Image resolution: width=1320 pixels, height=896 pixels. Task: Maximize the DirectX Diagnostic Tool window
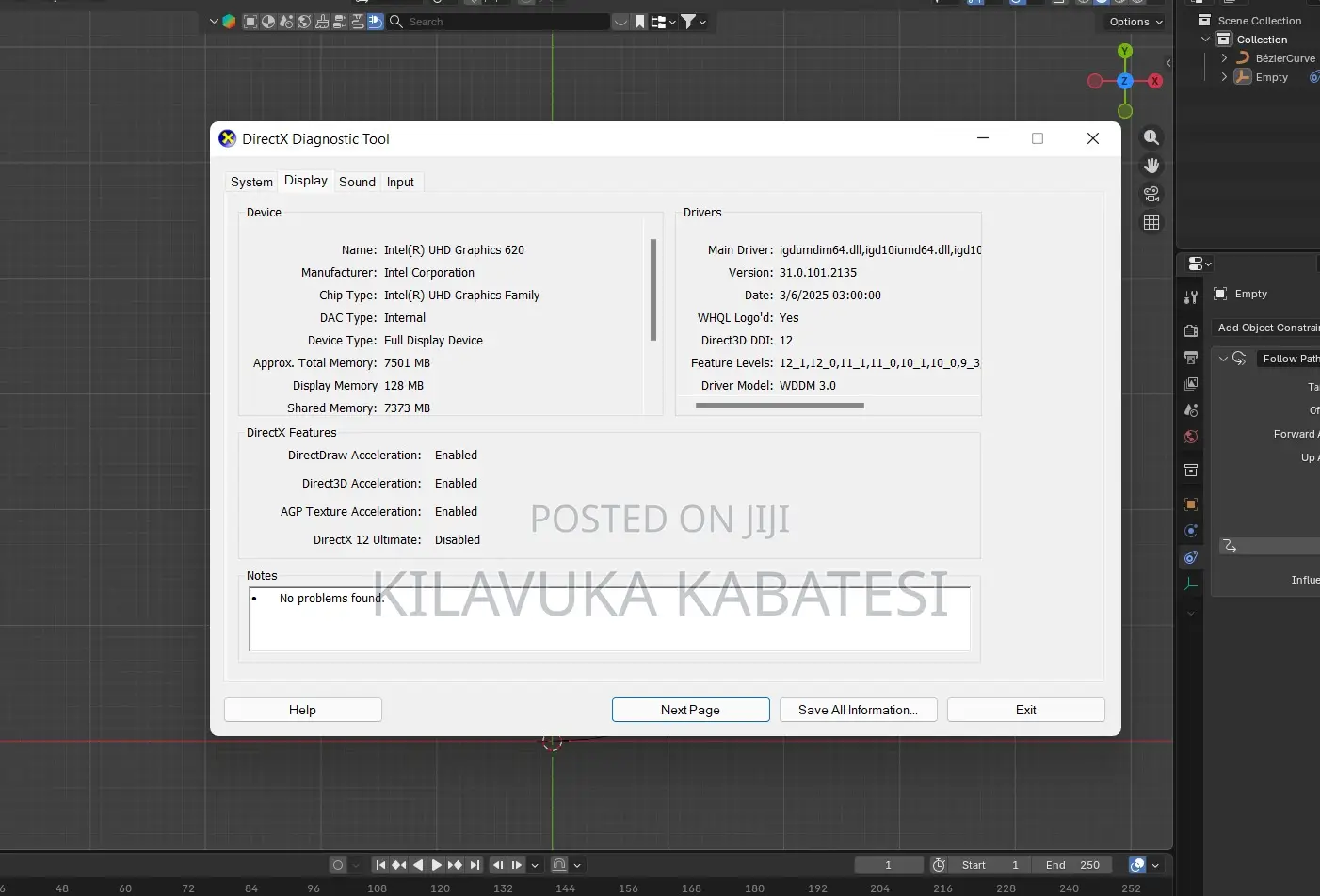[1038, 138]
